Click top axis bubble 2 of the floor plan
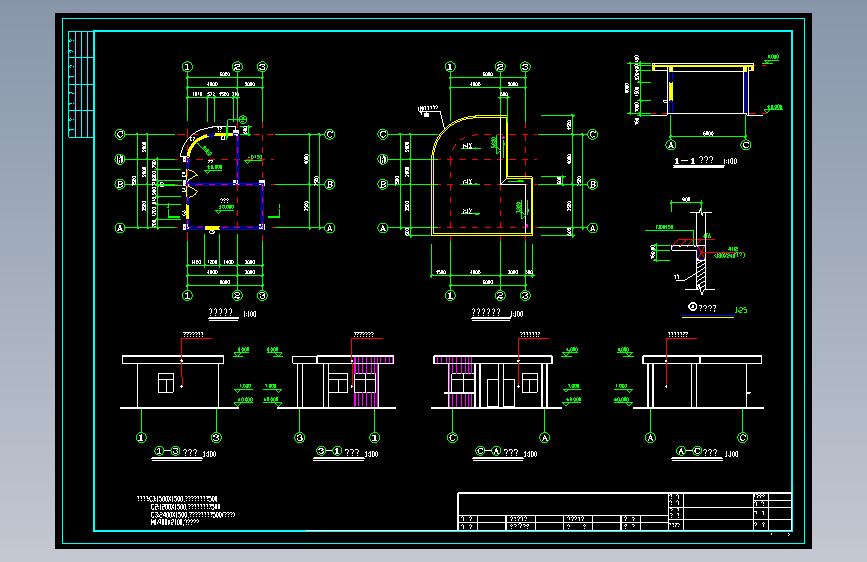Screen dimensions: 867x562 click(237, 67)
